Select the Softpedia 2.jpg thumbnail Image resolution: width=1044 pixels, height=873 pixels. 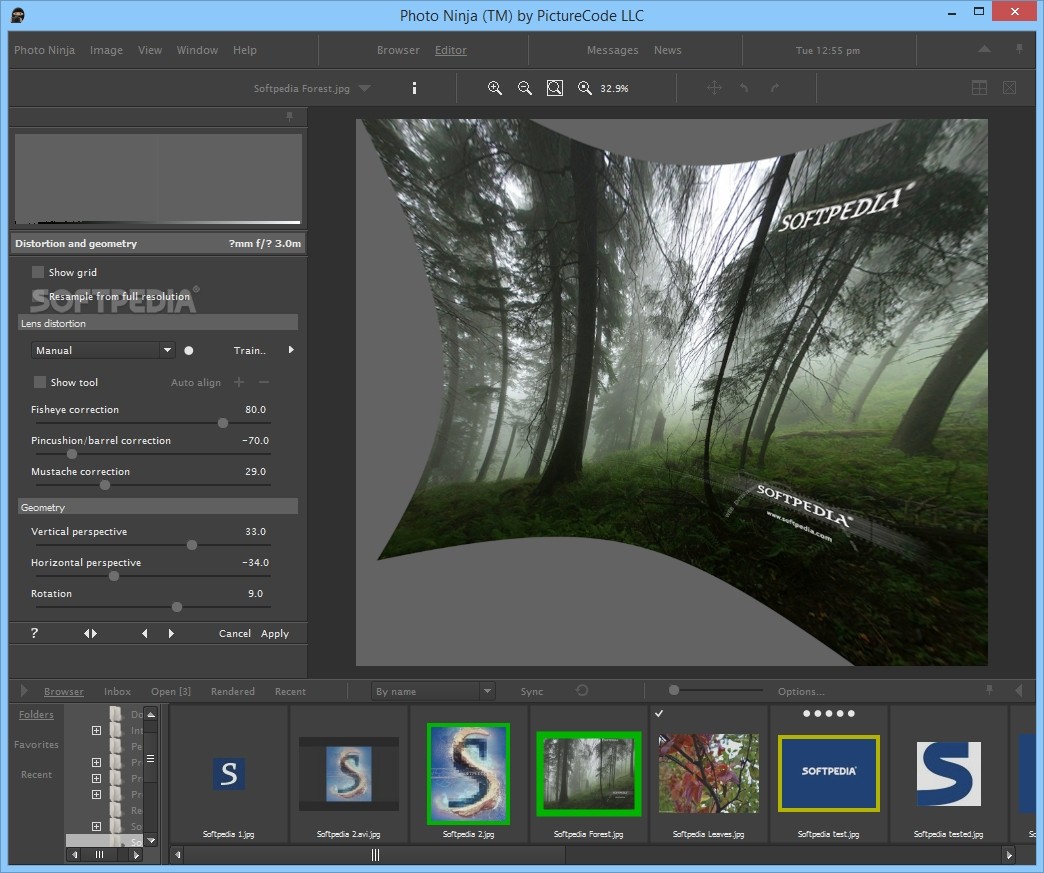click(x=468, y=774)
